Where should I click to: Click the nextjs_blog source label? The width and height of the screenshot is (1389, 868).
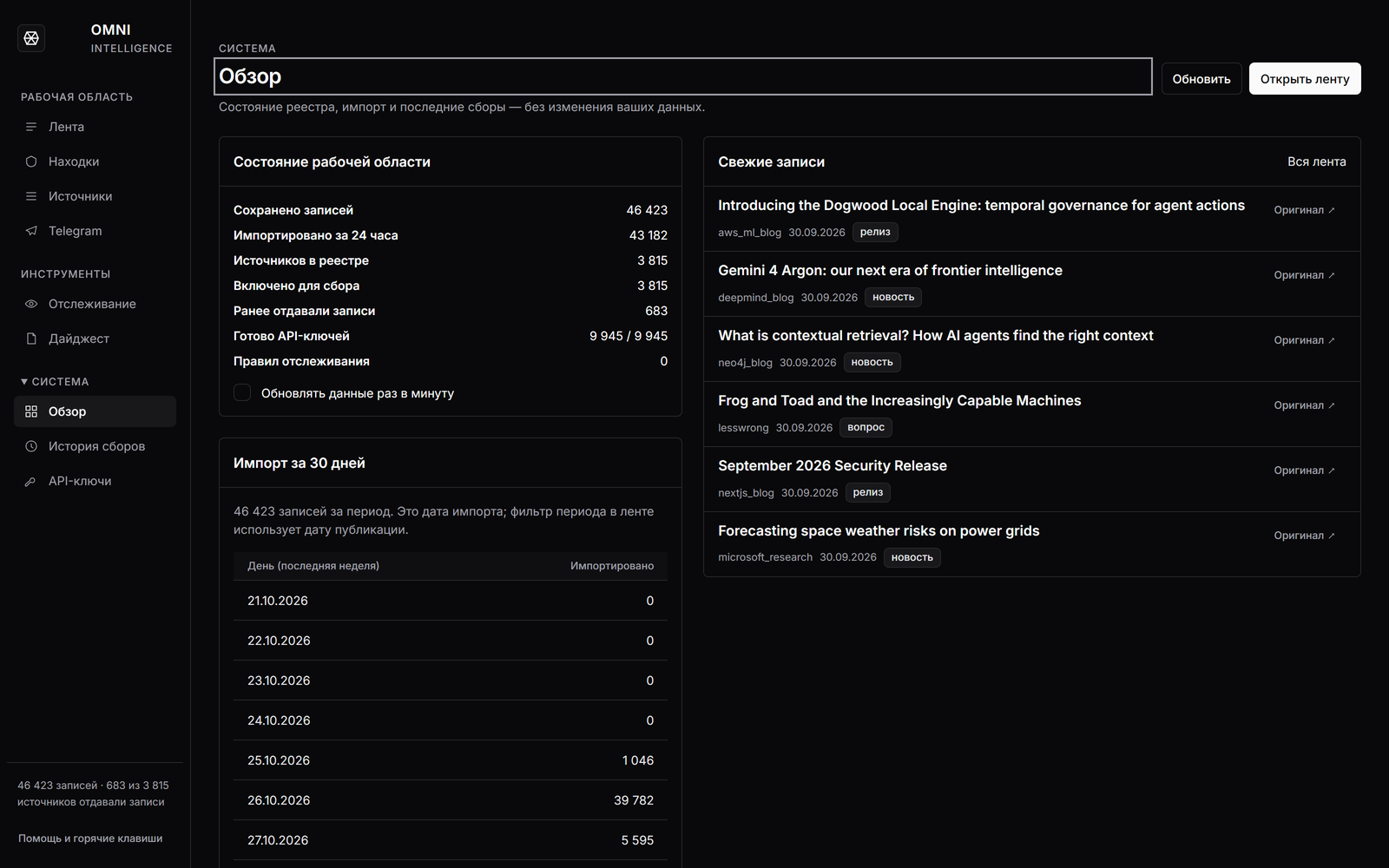pos(746,492)
